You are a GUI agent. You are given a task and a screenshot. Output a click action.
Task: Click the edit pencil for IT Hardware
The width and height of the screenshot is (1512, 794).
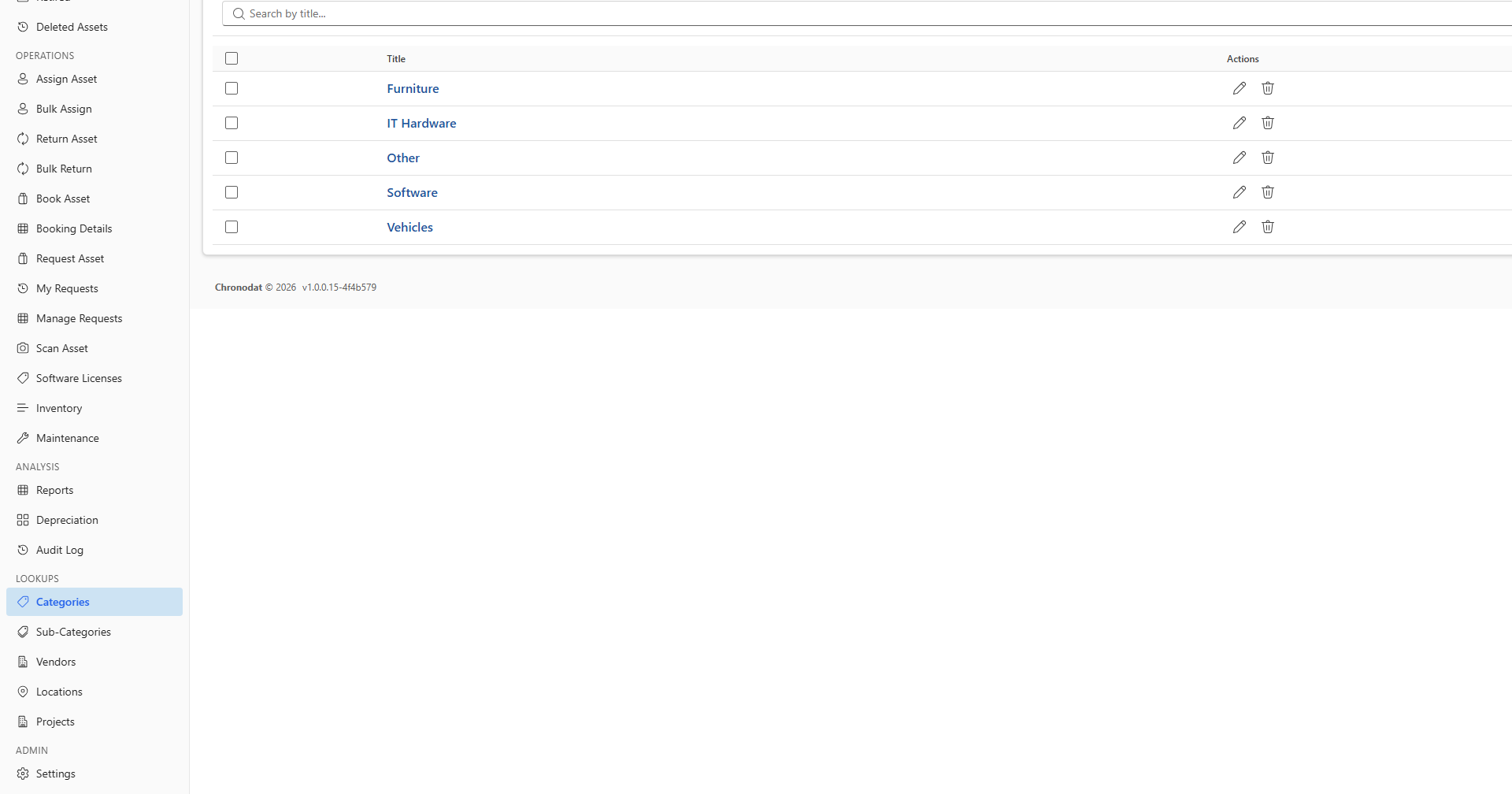1240,123
